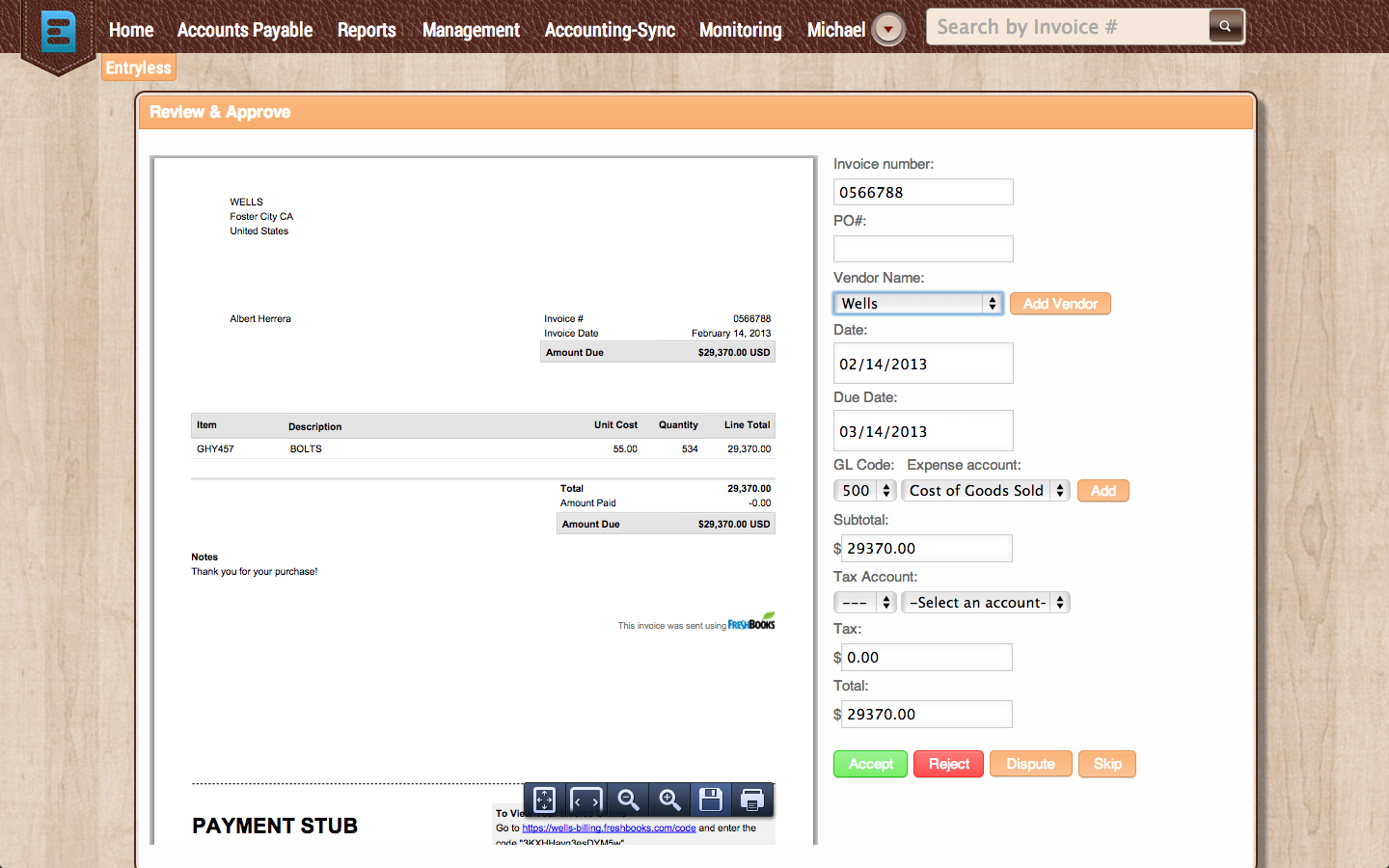The width and height of the screenshot is (1389, 868).
Task: Click the Add Vendor button
Action: [1060, 303]
